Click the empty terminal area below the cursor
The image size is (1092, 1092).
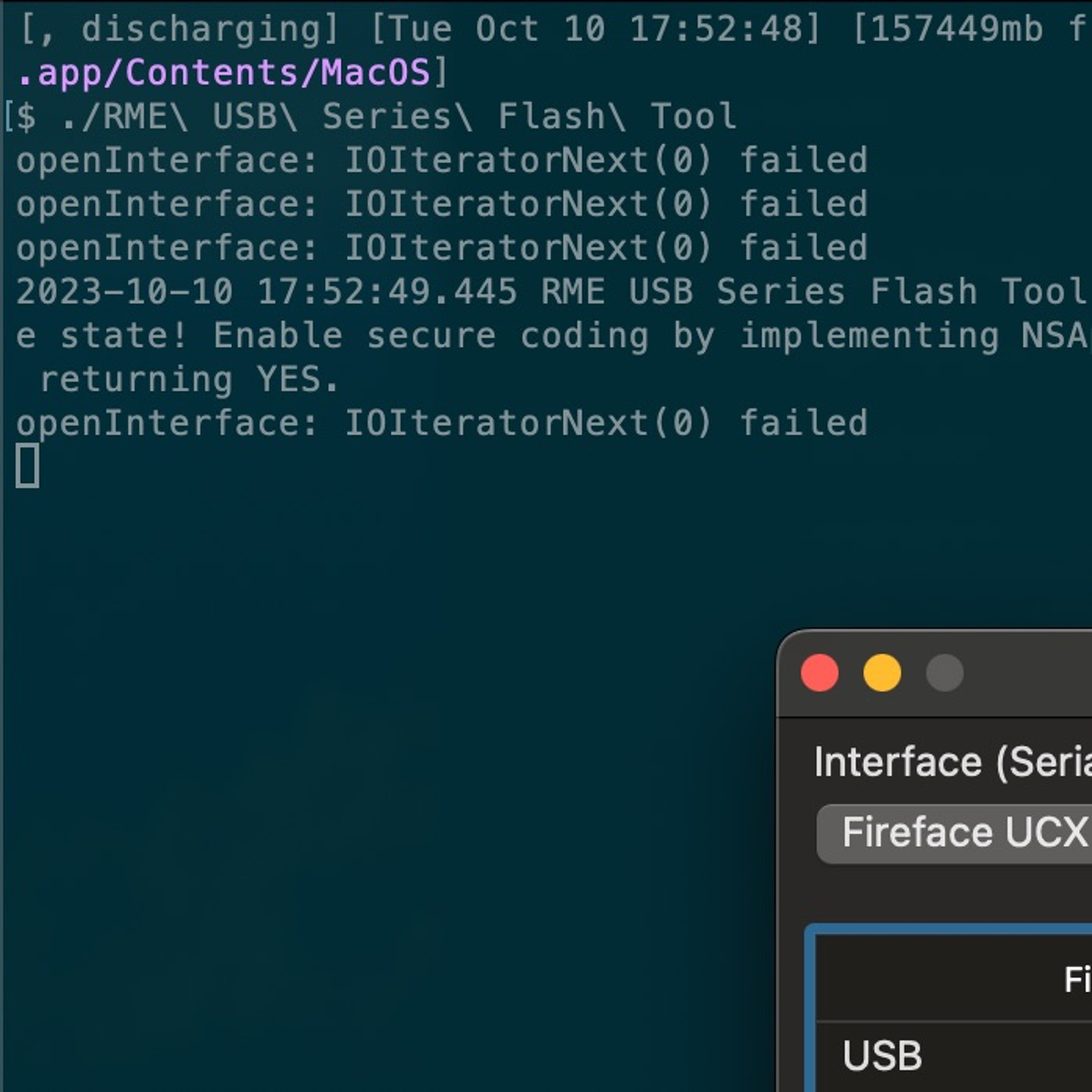point(339,735)
